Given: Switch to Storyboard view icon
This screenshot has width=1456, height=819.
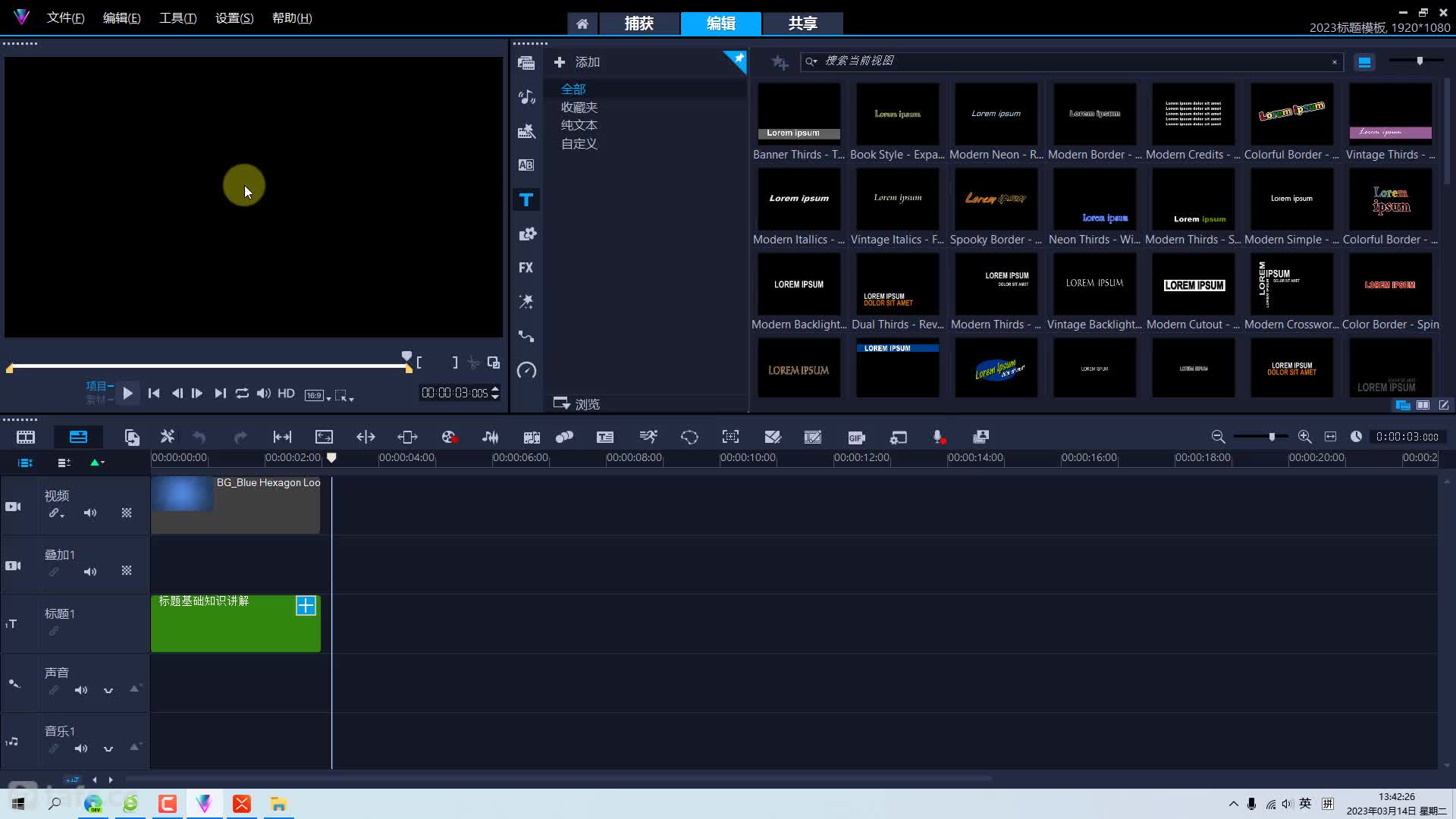Looking at the screenshot, I should click(x=26, y=437).
